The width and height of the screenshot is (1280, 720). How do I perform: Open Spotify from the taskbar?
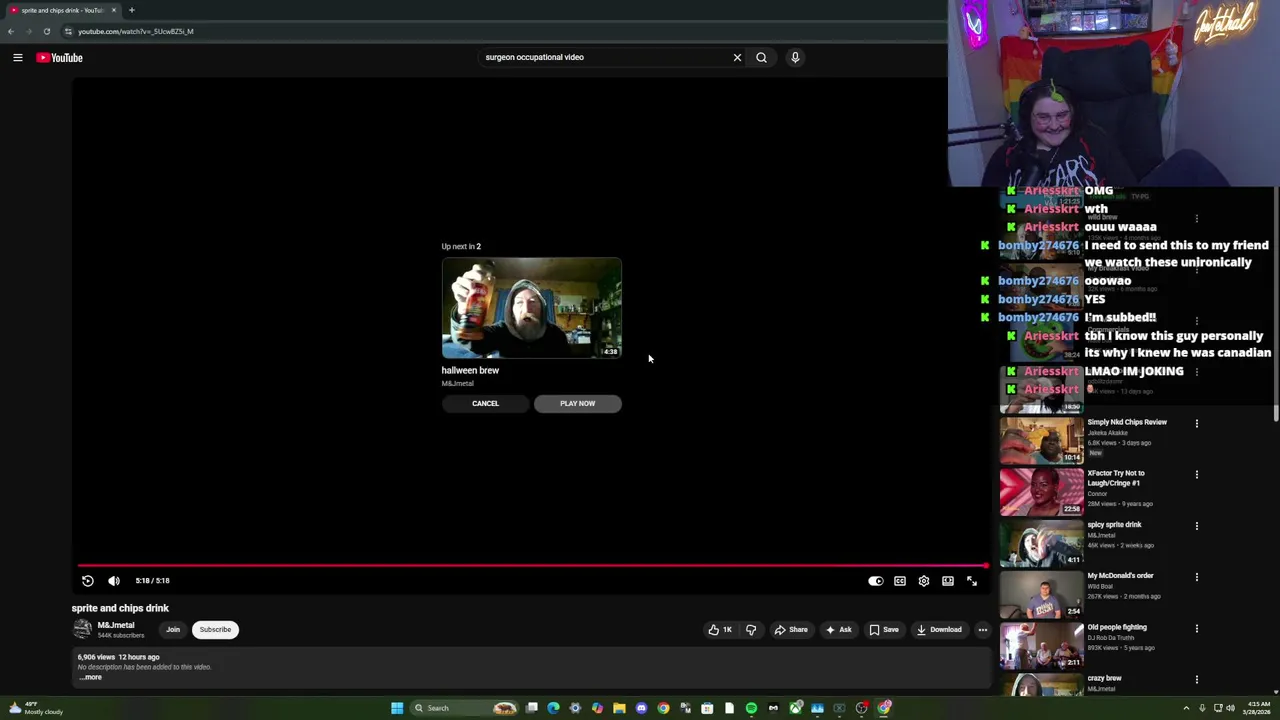[x=751, y=708]
